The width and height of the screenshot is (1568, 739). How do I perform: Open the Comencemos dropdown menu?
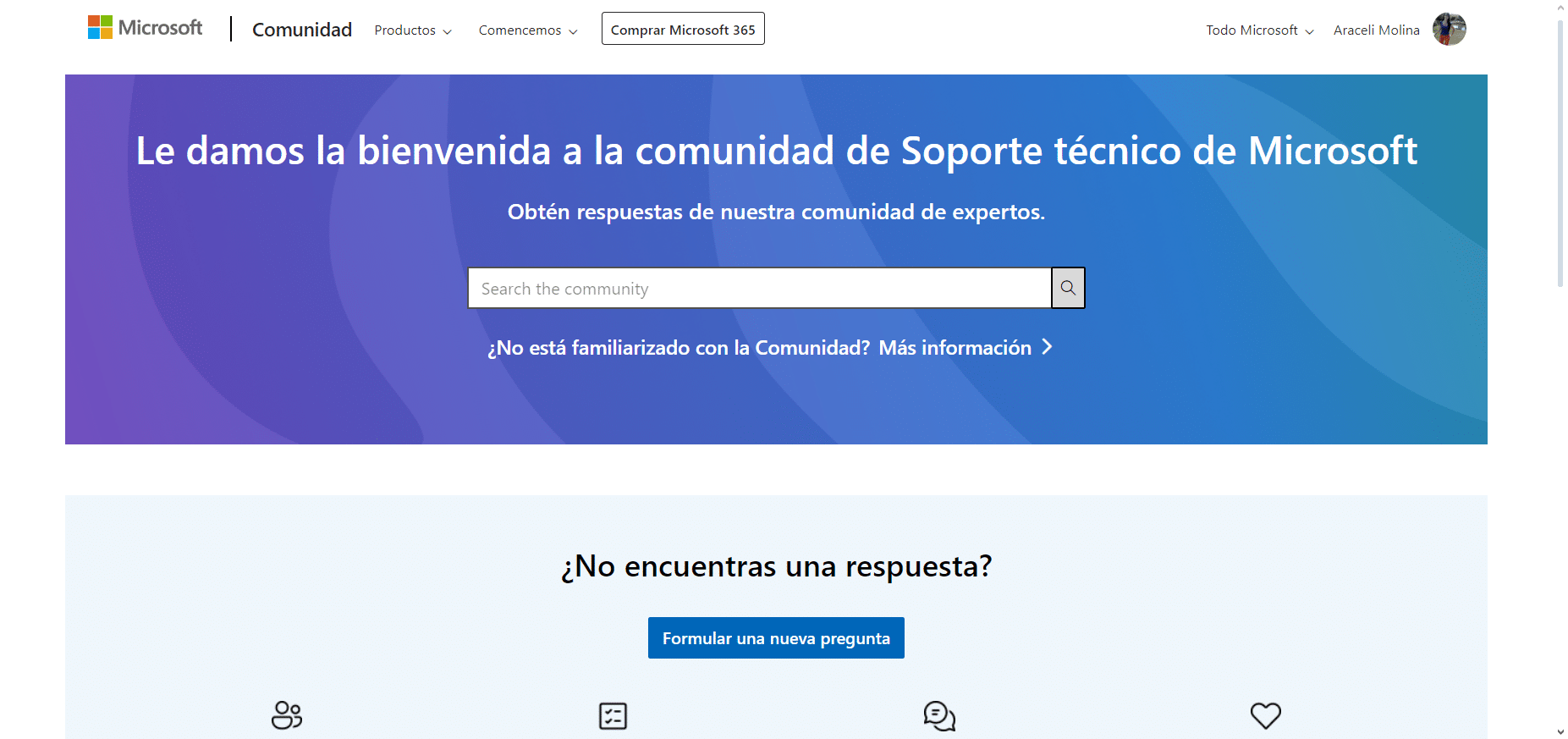(x=528, y=30)
